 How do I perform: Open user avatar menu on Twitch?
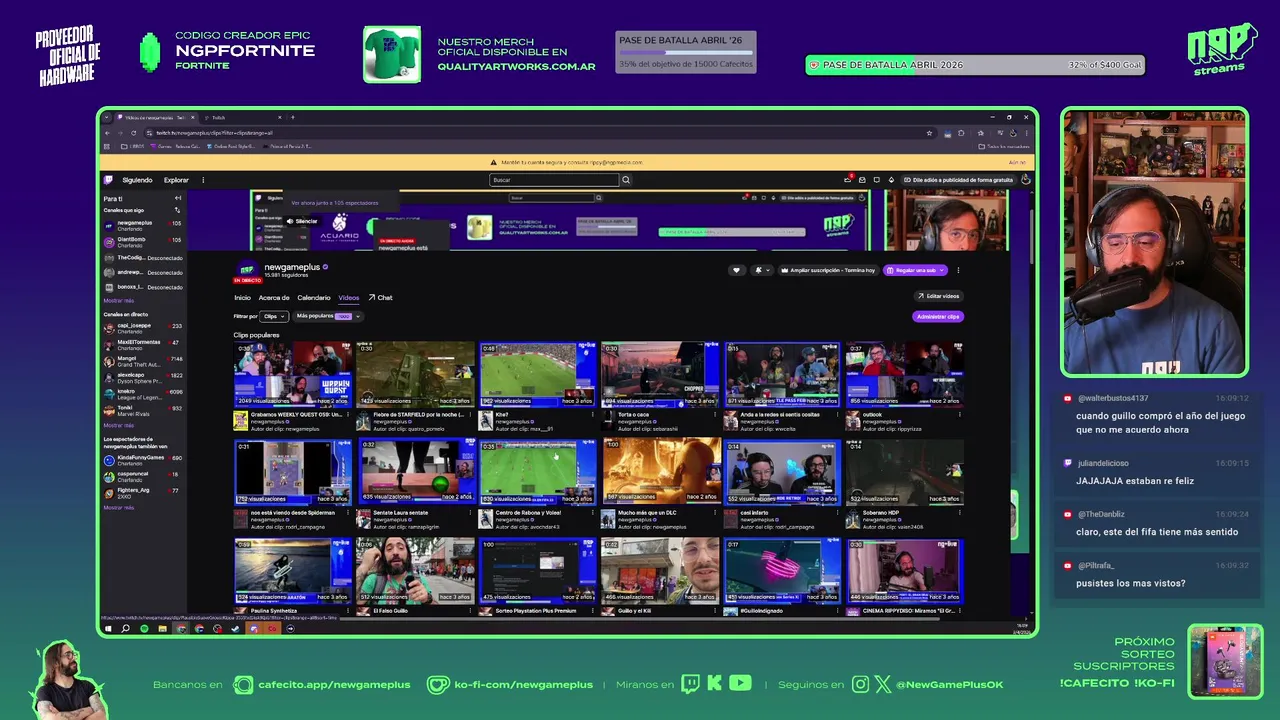(x=1026, y=179)
